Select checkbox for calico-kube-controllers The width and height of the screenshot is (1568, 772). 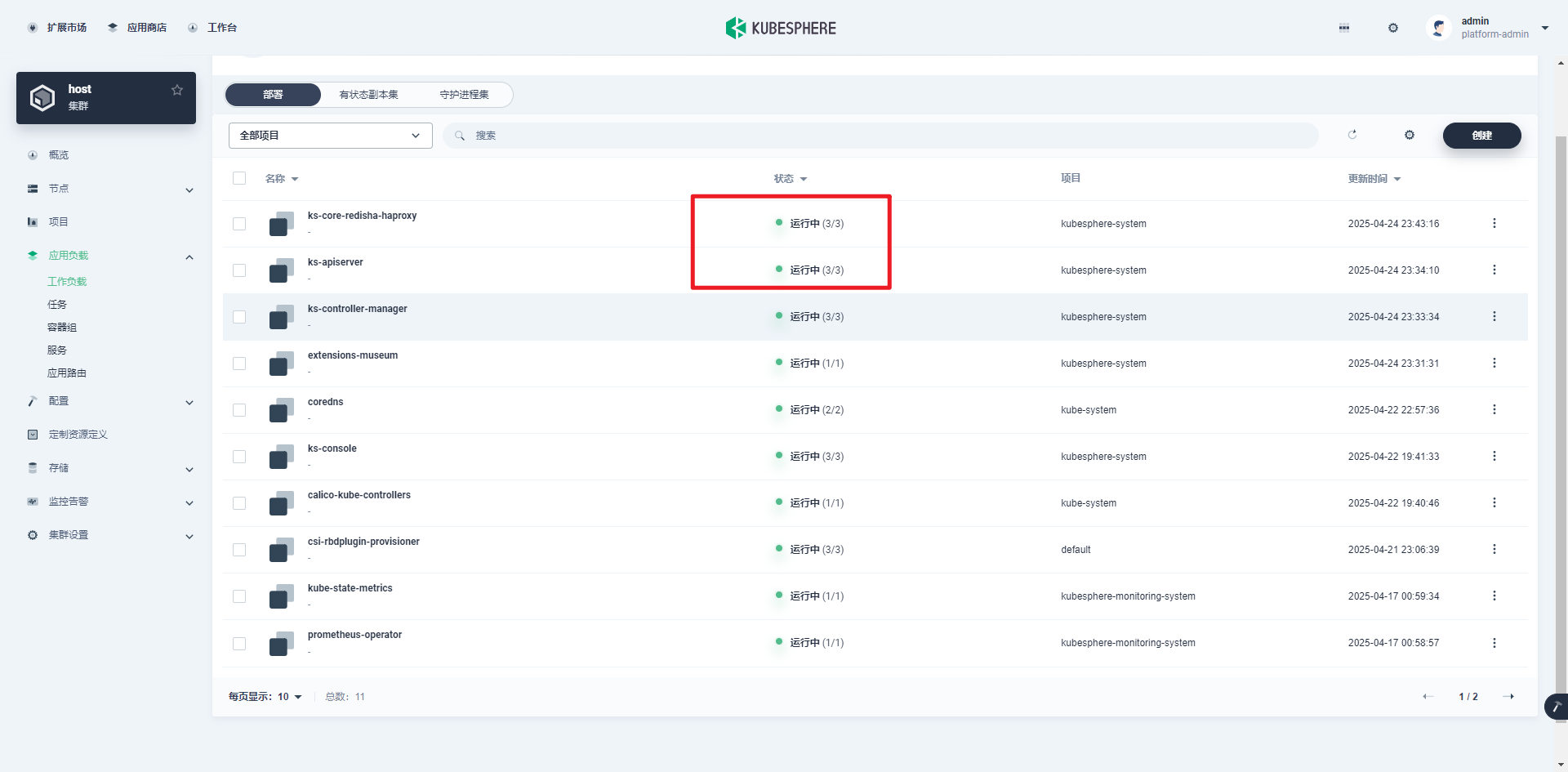239,503
